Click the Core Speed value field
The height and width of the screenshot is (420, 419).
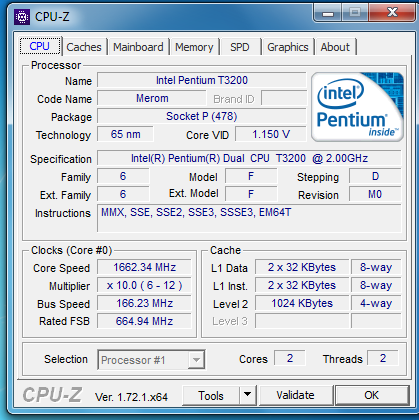pos(144,267)
